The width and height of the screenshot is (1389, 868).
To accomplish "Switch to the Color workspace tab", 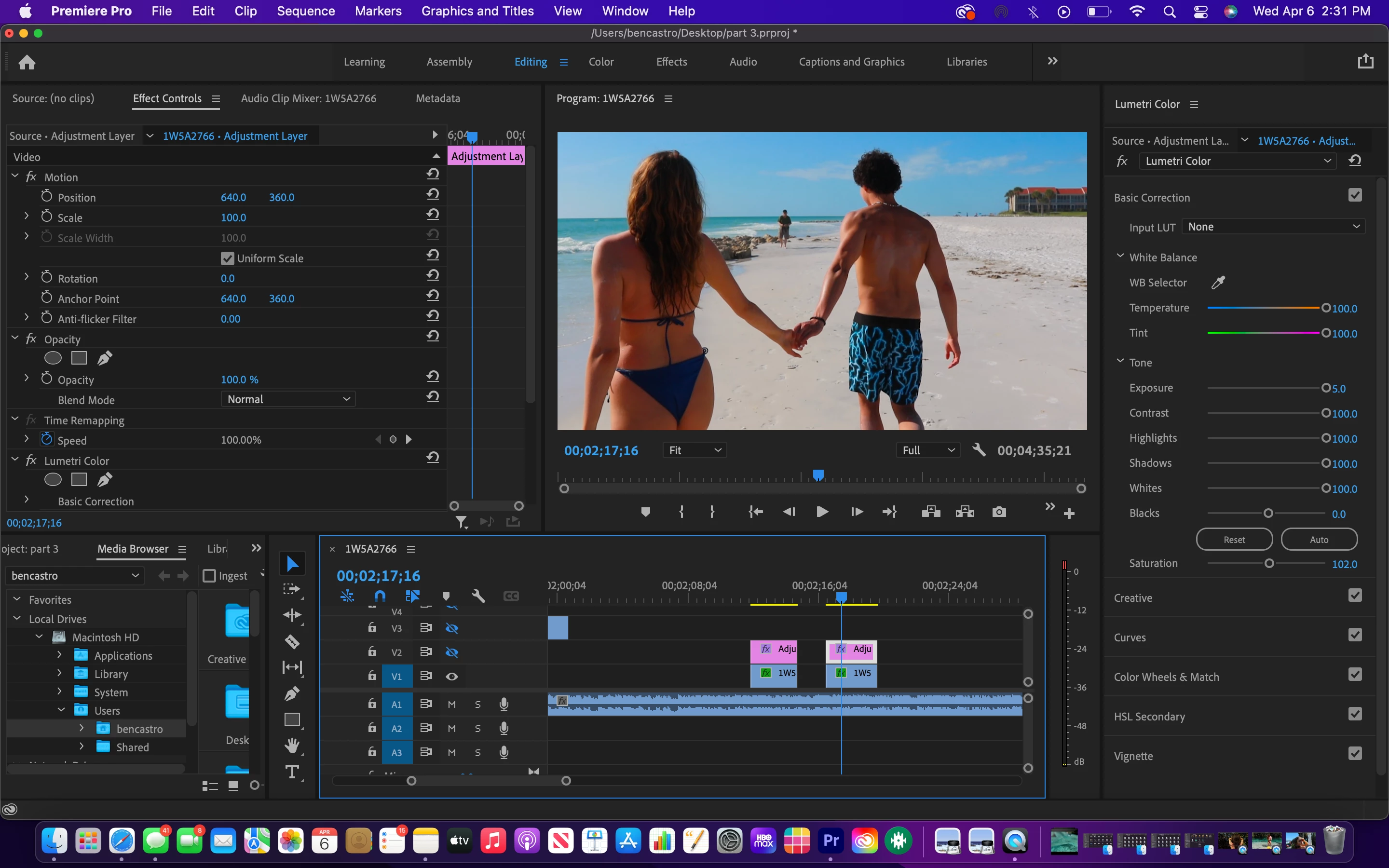I will 601,62.
